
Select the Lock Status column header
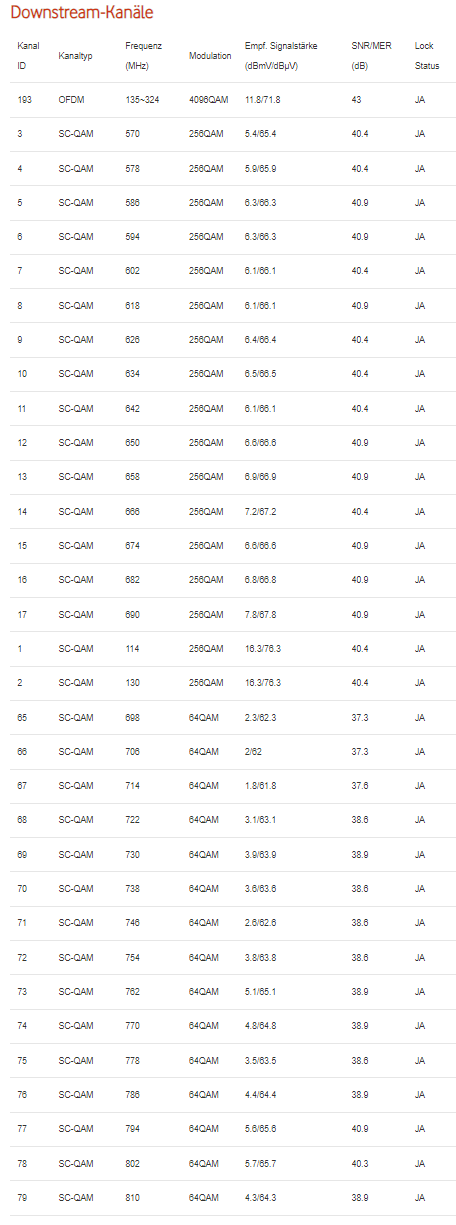pos(427,55)
